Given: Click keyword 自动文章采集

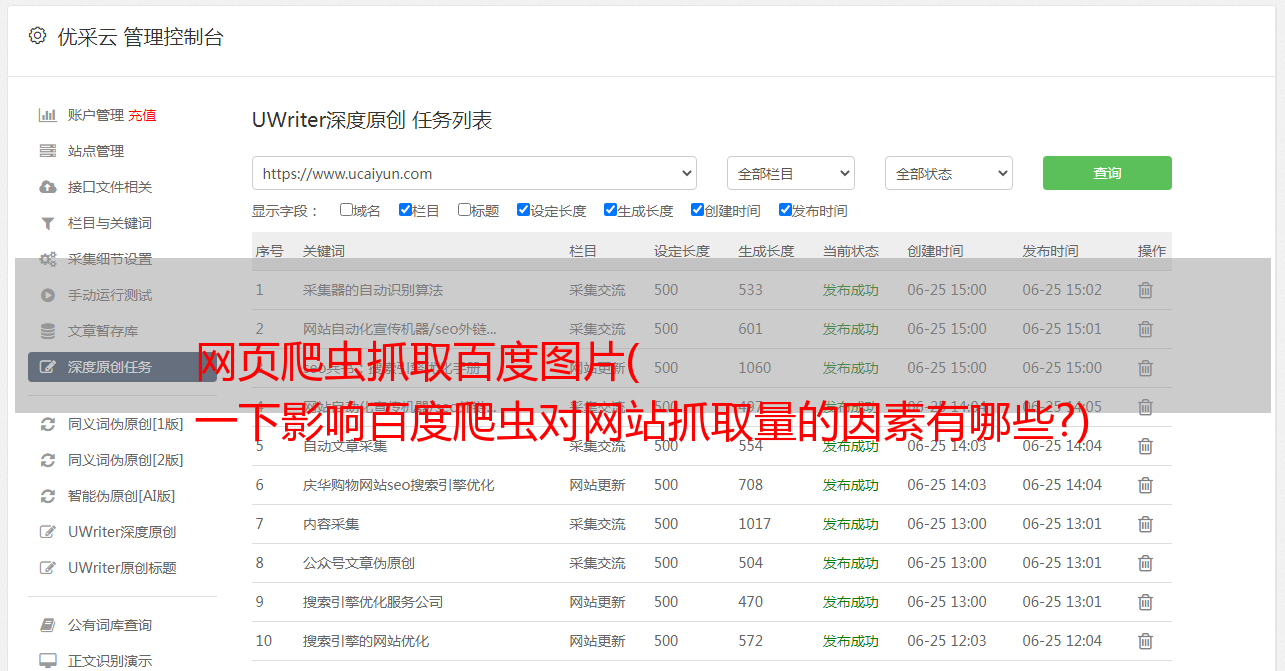Looking at the screenshot, I should [x=345, y=446].
